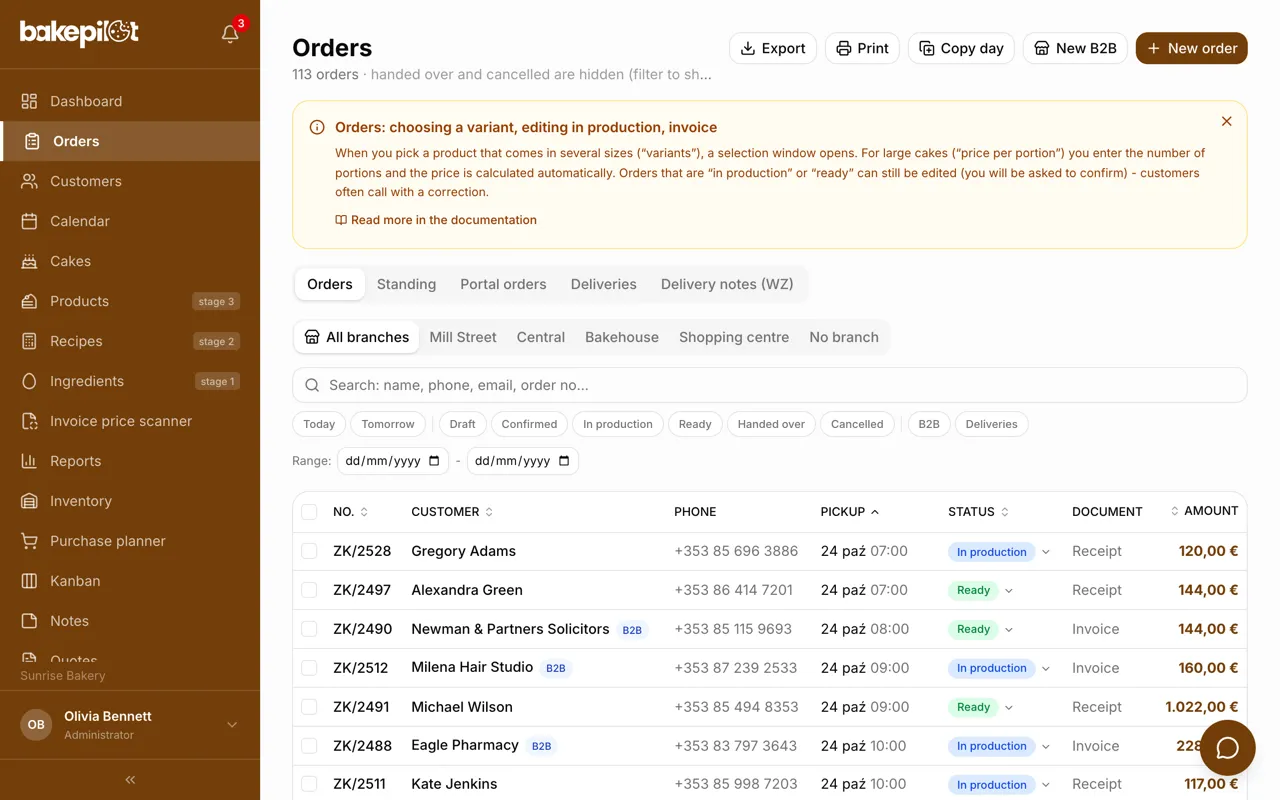Click the Inventory warehouse icon

coord(30,501)
